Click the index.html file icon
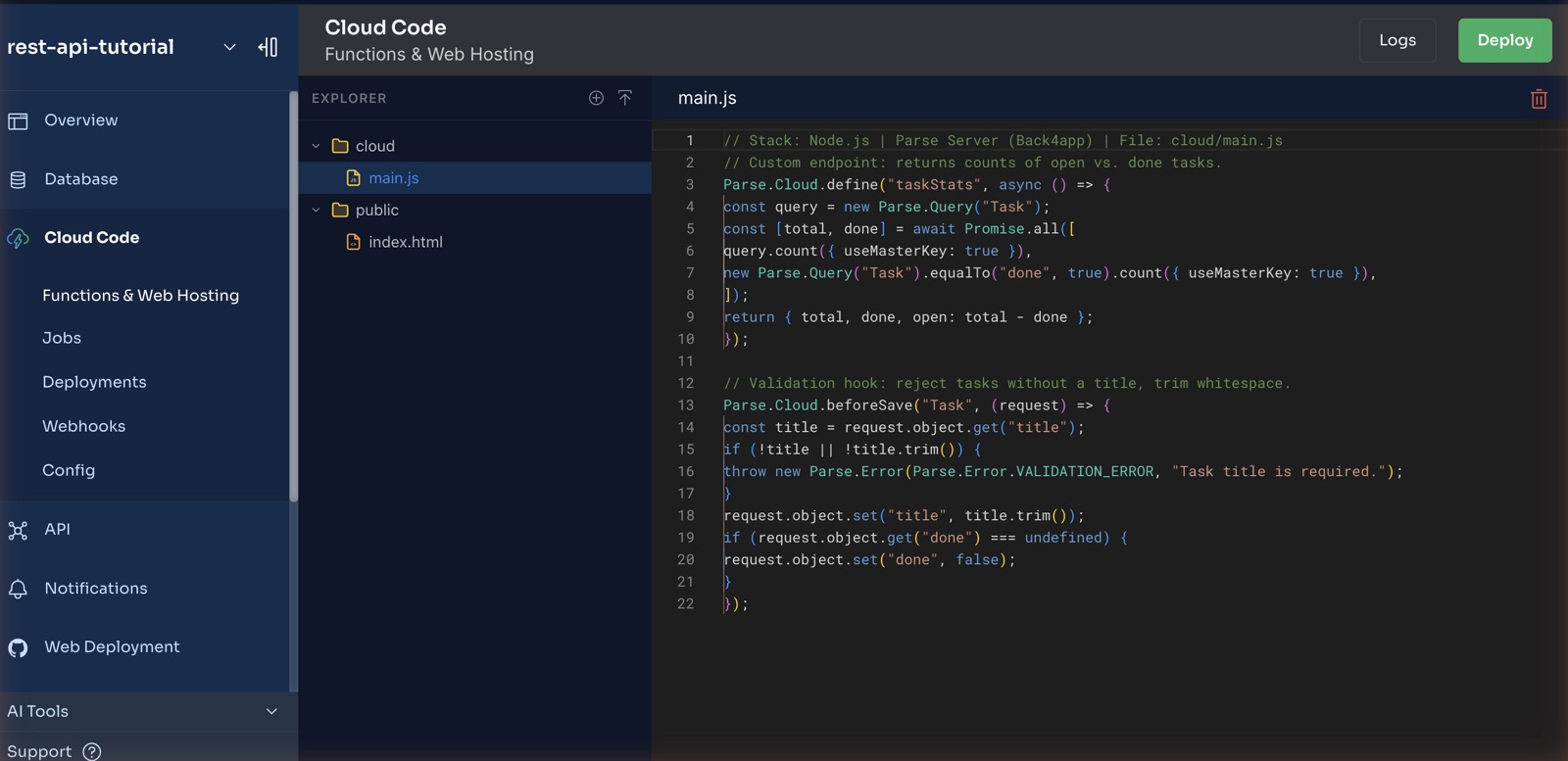 tap(354, 242)
